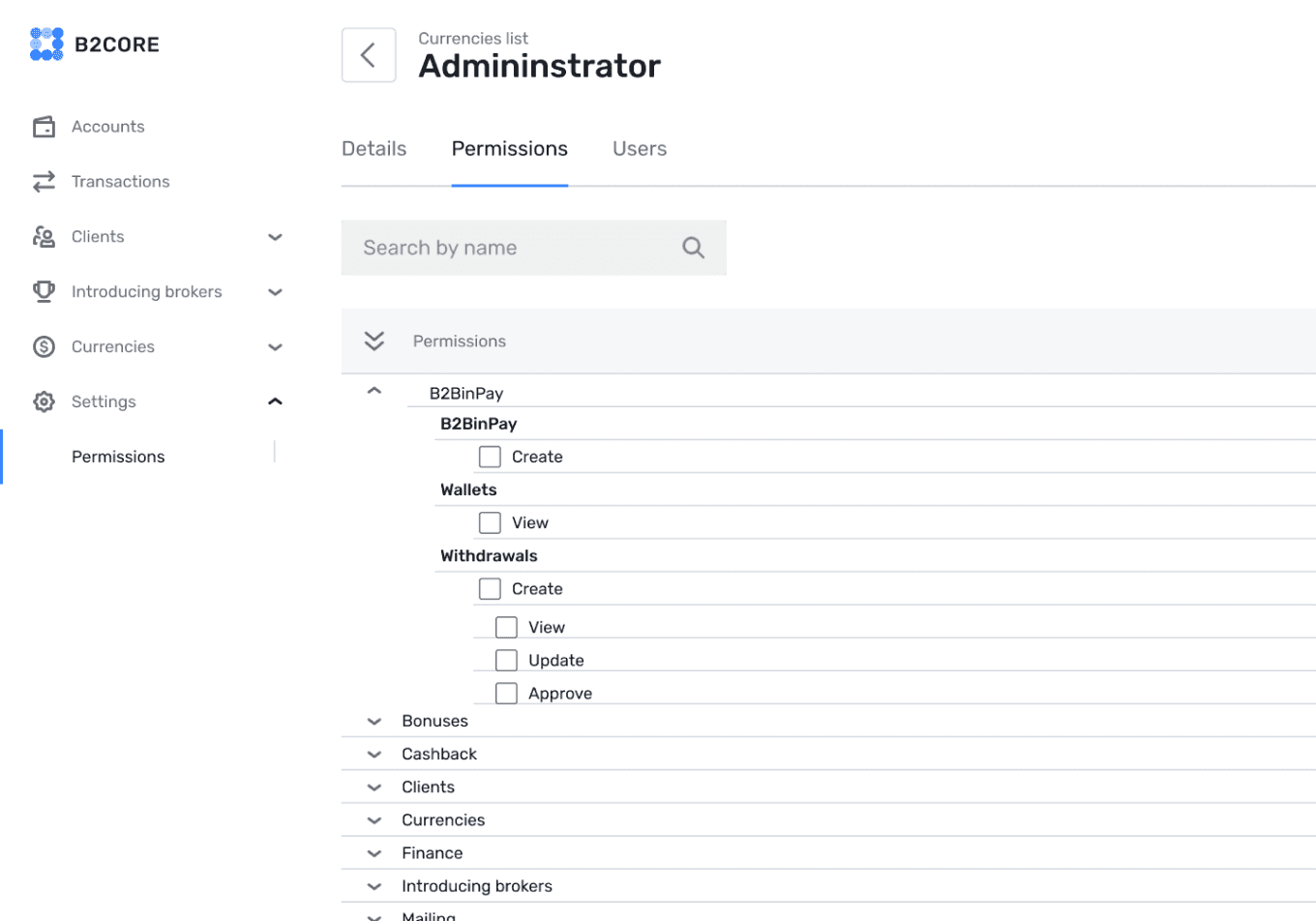
Task: Click the bold B2BinPay subgroup heading
Action: point(478,424)
